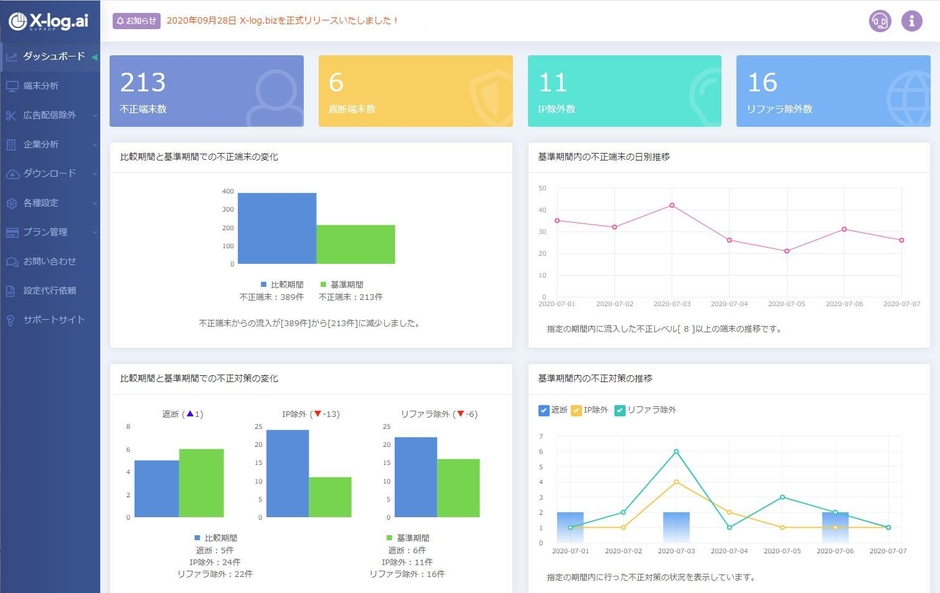Click the green 基準期間 legend swatch

[323, 285]
